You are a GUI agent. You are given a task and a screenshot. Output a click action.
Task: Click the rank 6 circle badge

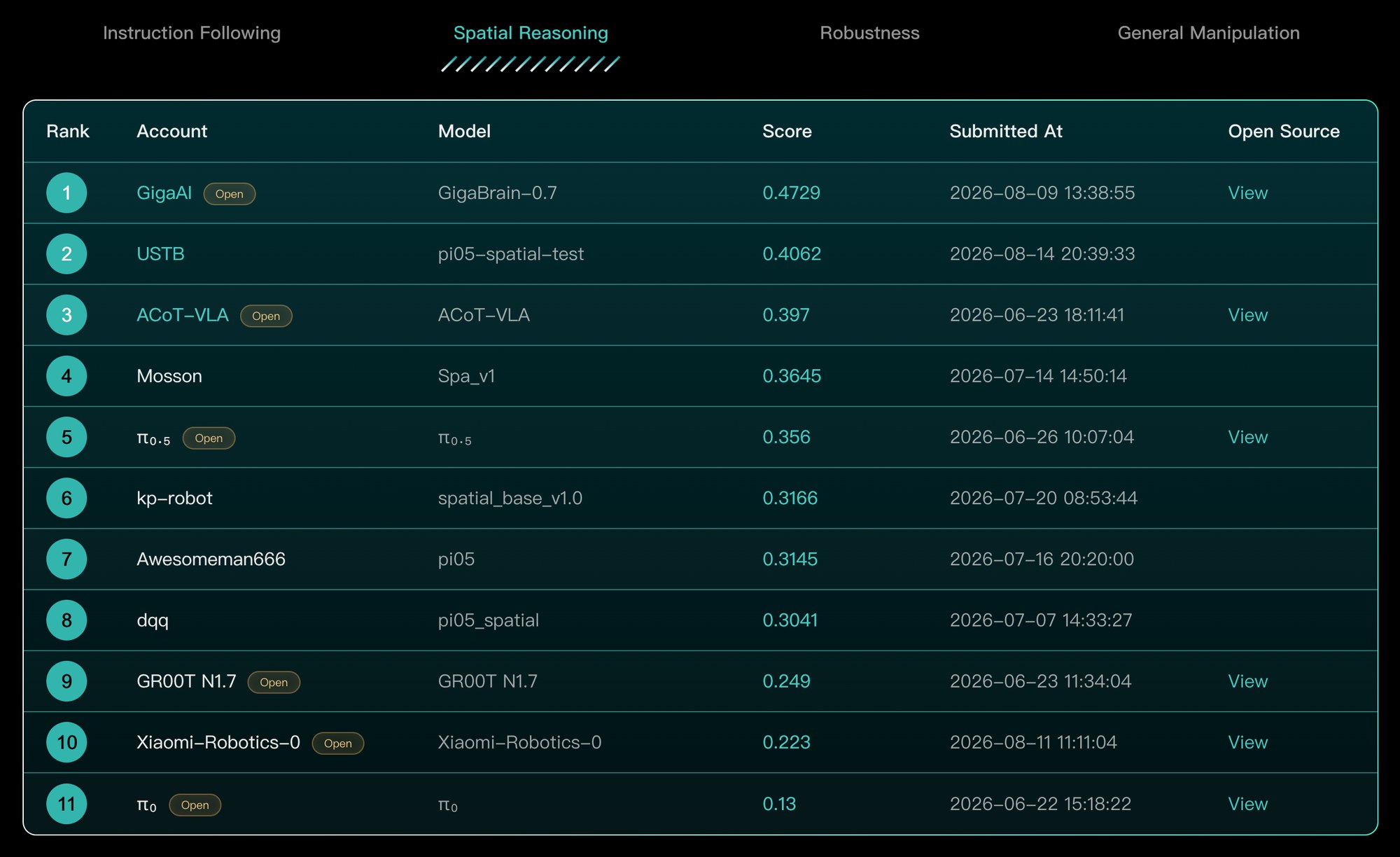[66, 498]
